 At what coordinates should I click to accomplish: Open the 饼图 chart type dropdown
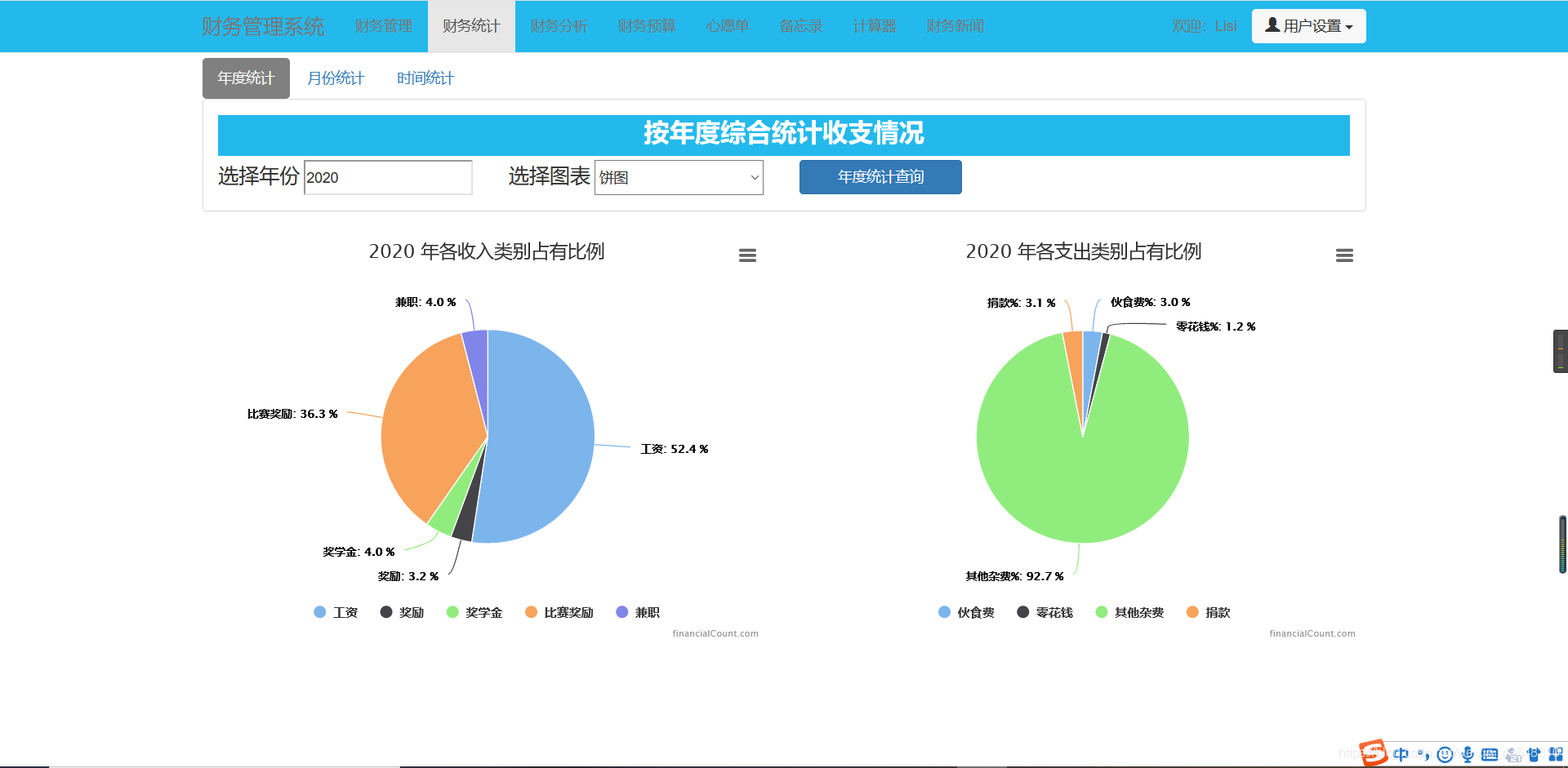click(x=679, y=177)
